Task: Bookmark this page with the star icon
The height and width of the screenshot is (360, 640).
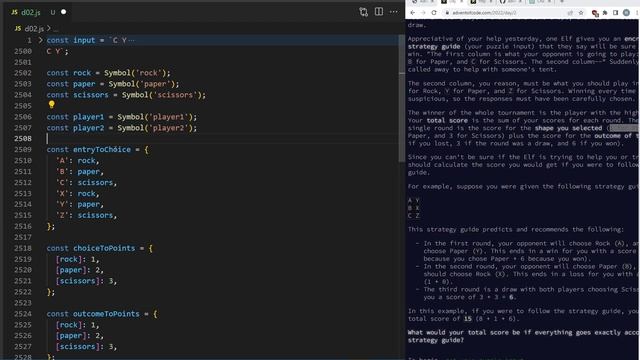Action: (x=581, y=13)
